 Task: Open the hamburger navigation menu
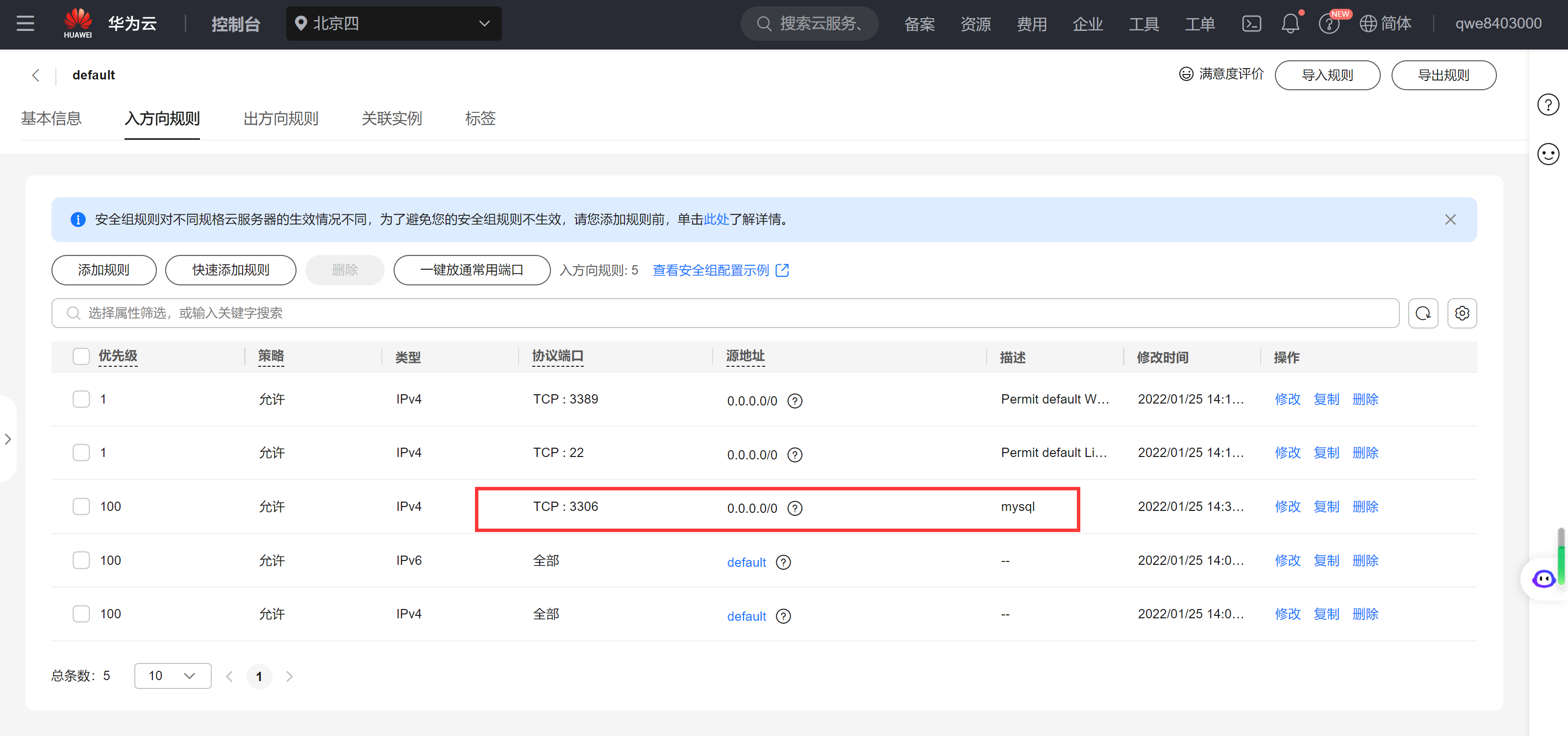pos(25,24)
